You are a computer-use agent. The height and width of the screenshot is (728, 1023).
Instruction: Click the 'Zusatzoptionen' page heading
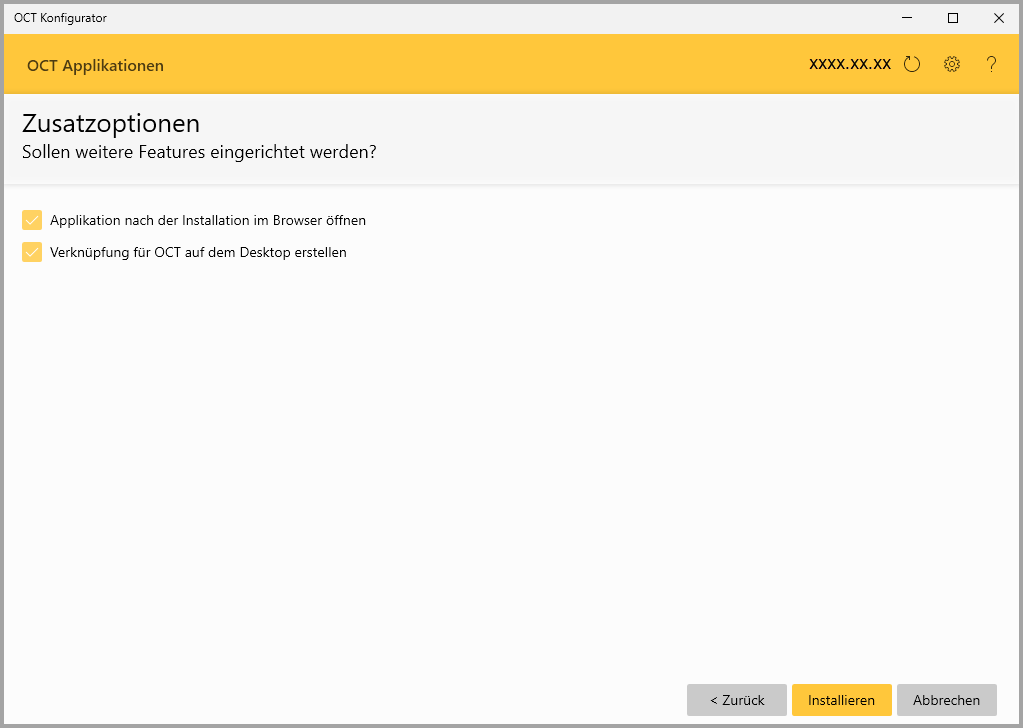coord(110,124)
